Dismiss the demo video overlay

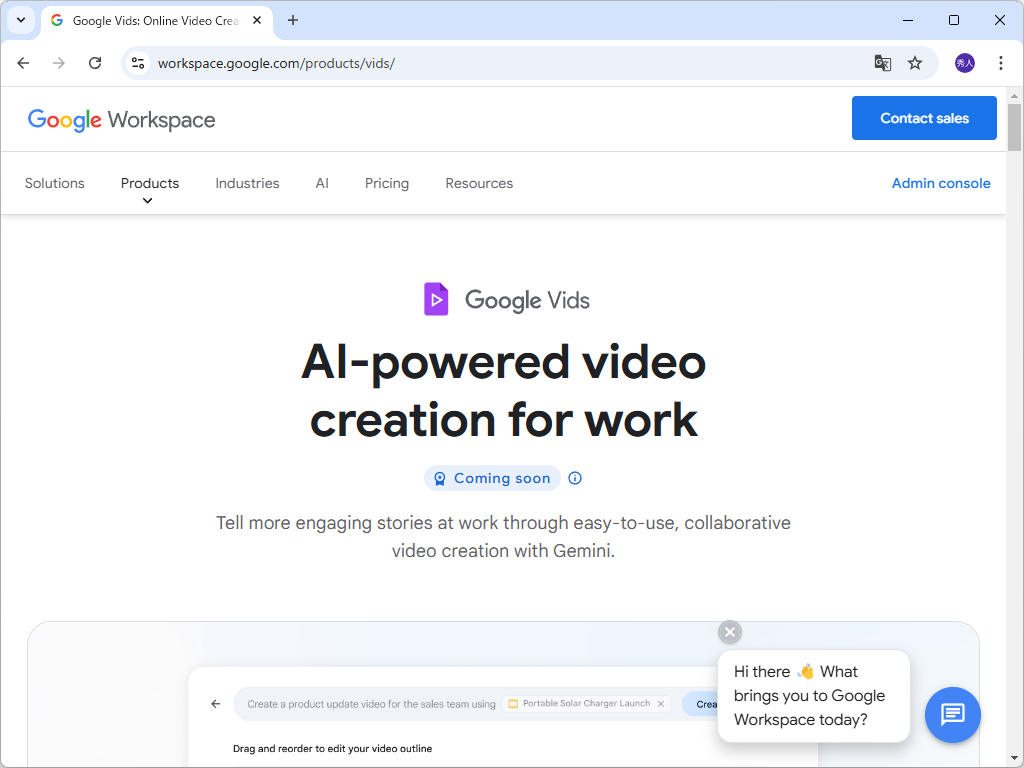coord(729,631)
